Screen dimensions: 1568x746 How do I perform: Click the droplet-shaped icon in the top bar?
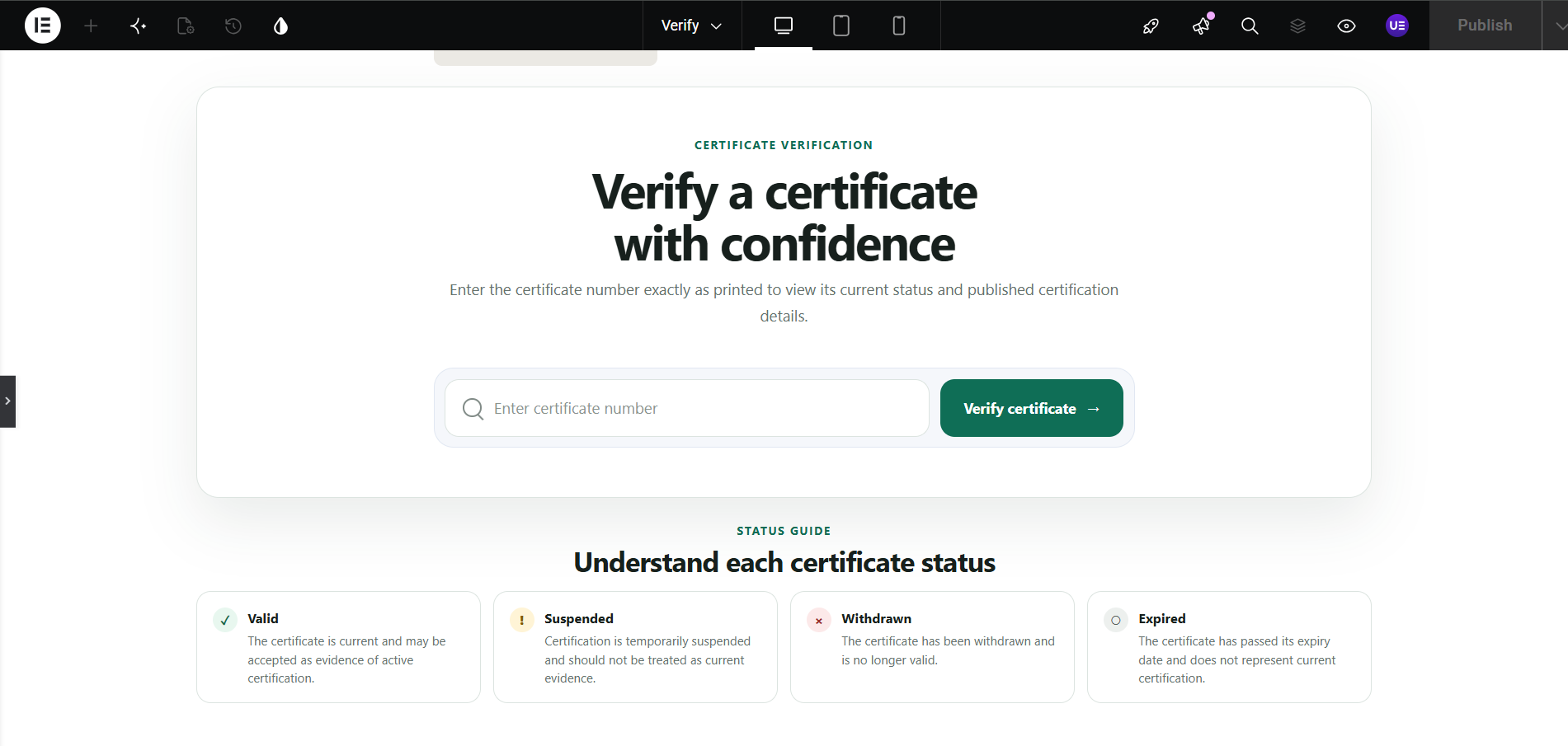280,26
